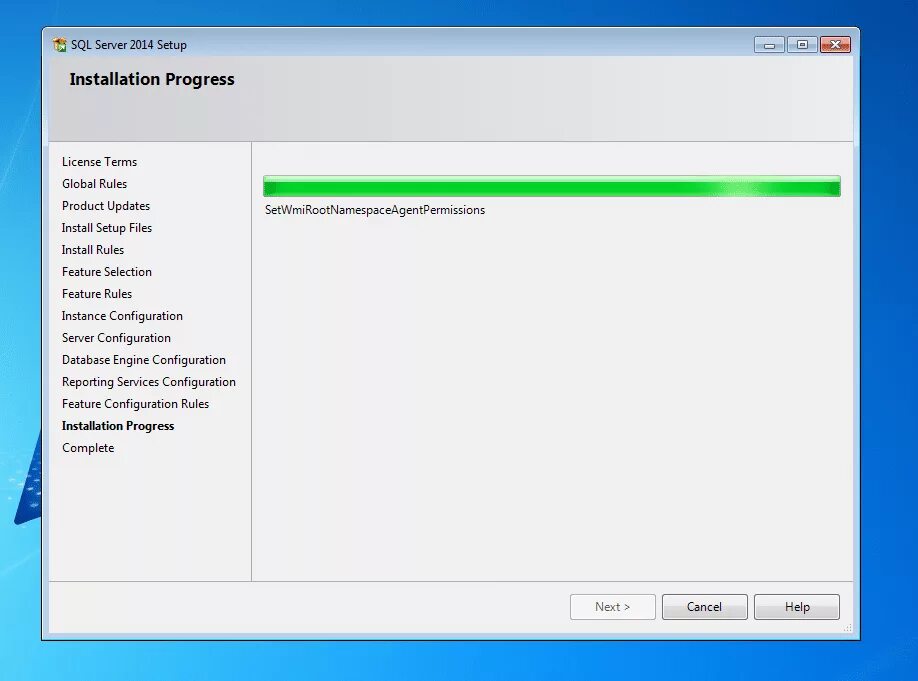Click the greyed-out Next > button
The width and height of the screenshot is (918, 681).
[x=612, y=607]
